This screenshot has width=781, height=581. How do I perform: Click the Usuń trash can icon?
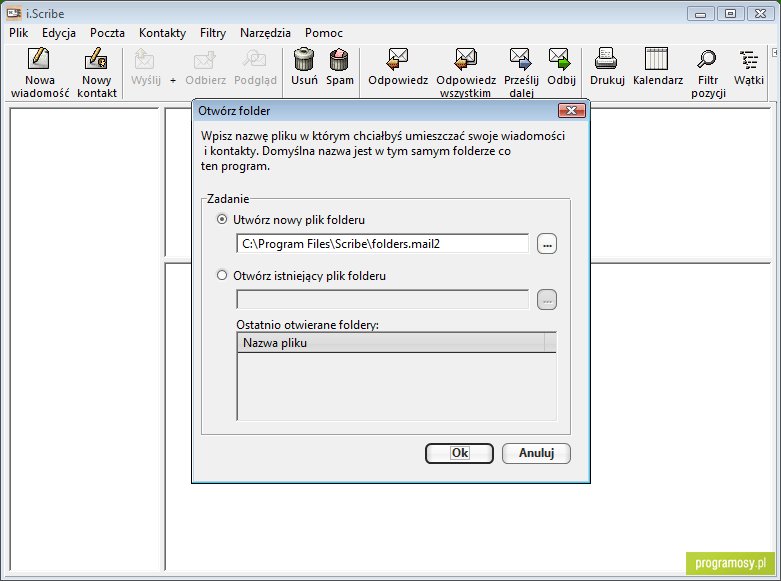(x=304, y=59)
